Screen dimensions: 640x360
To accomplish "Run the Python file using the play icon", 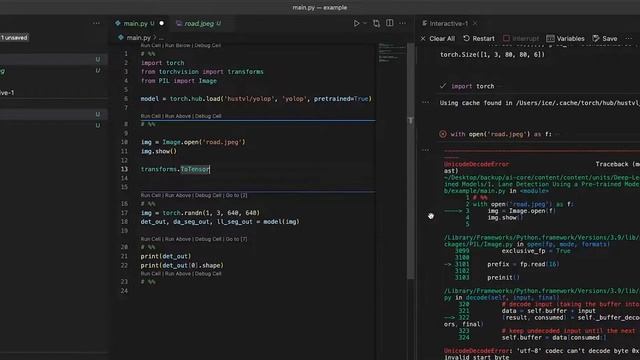I will coord(356,23).
